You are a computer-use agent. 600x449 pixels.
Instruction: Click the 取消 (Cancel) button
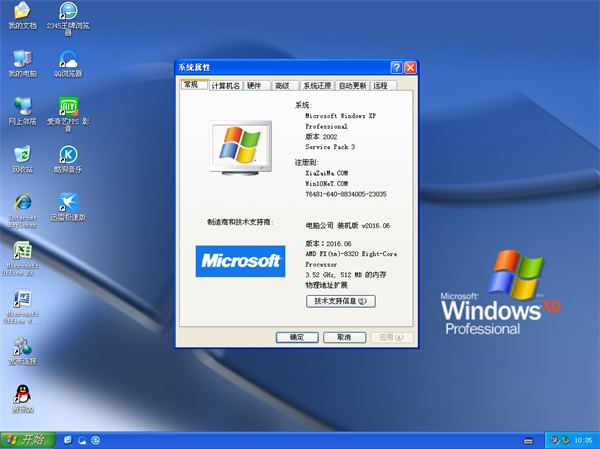coord(343,338)
